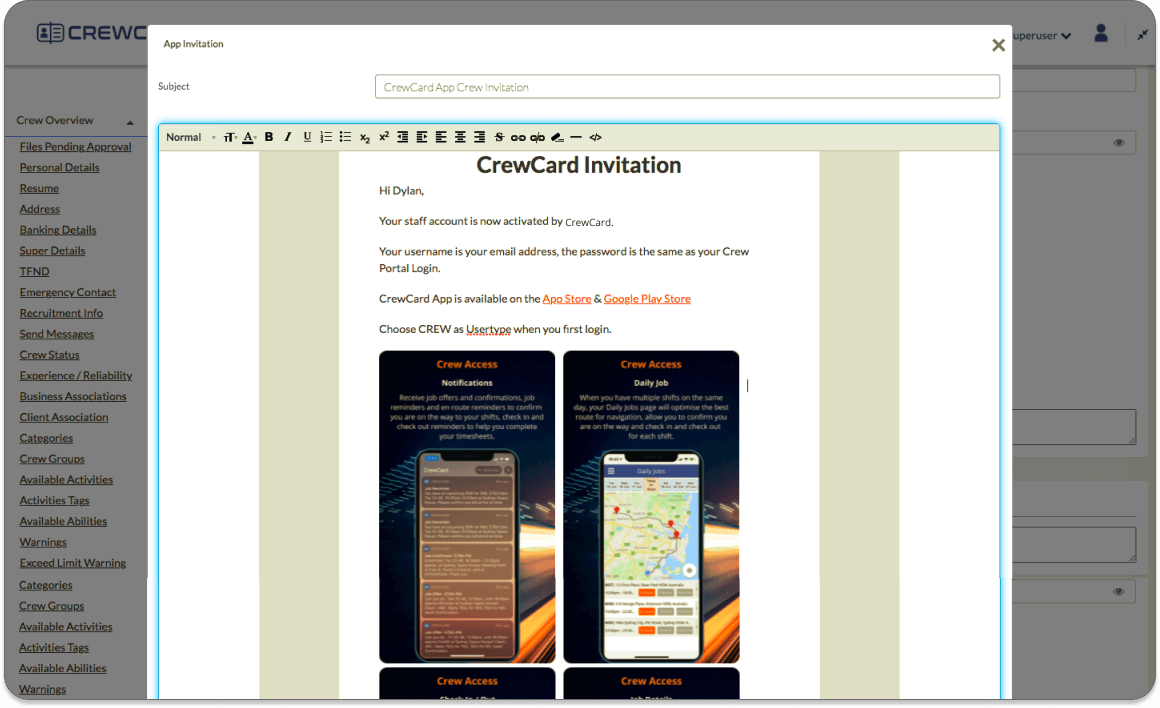
Task: Close the App Invitation dialog
Action: (998, 45)
